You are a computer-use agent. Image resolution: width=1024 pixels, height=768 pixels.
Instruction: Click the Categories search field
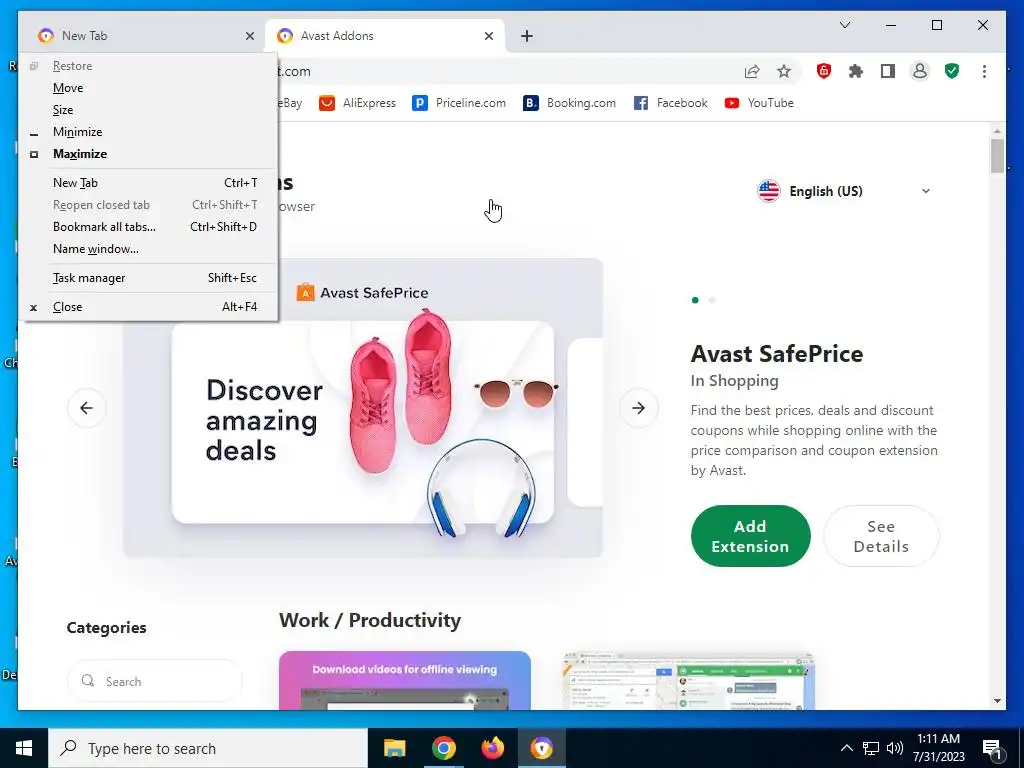pos(155,681)
